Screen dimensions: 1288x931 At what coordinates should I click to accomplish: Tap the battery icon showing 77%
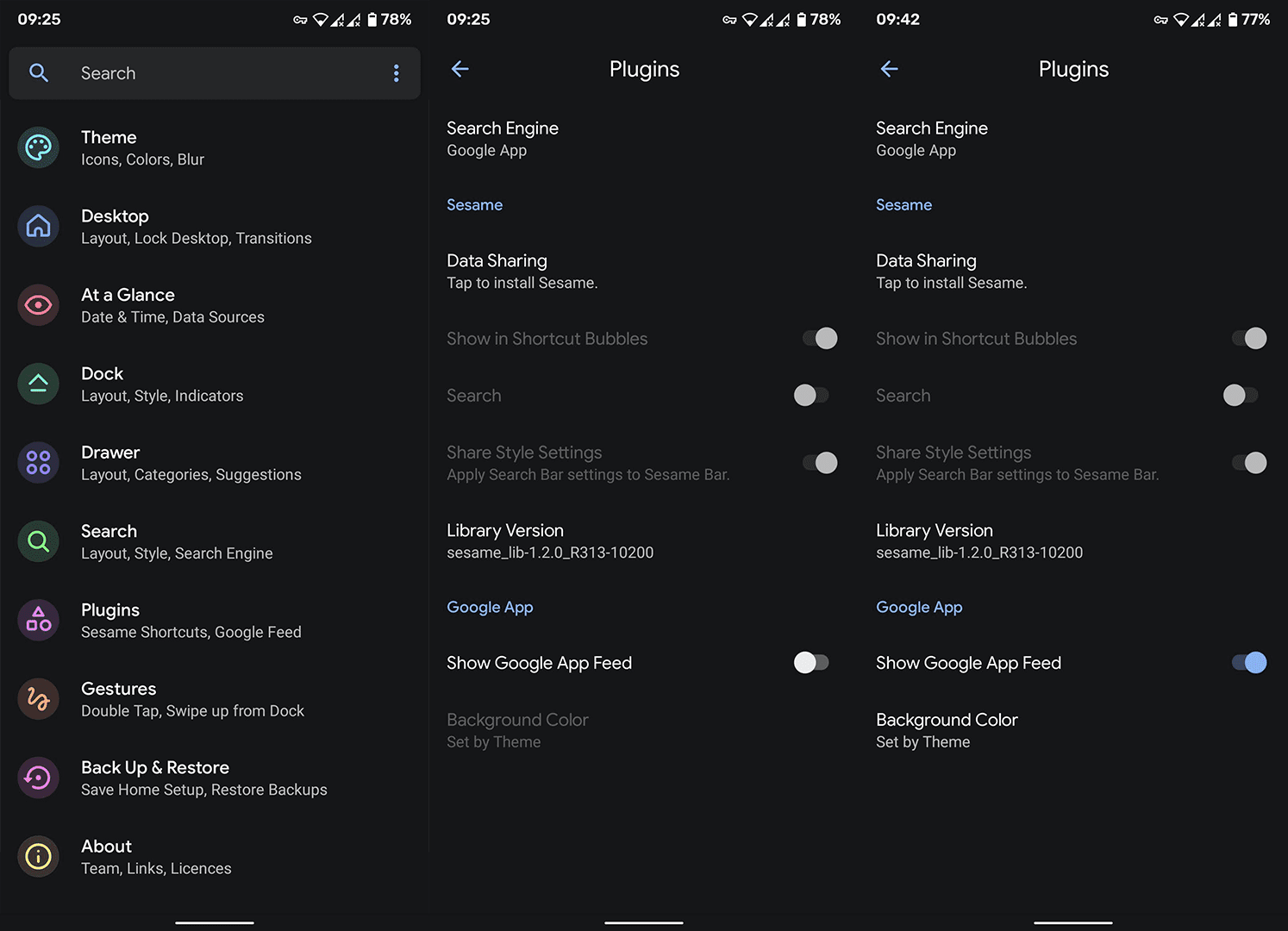pos(1233,19)
